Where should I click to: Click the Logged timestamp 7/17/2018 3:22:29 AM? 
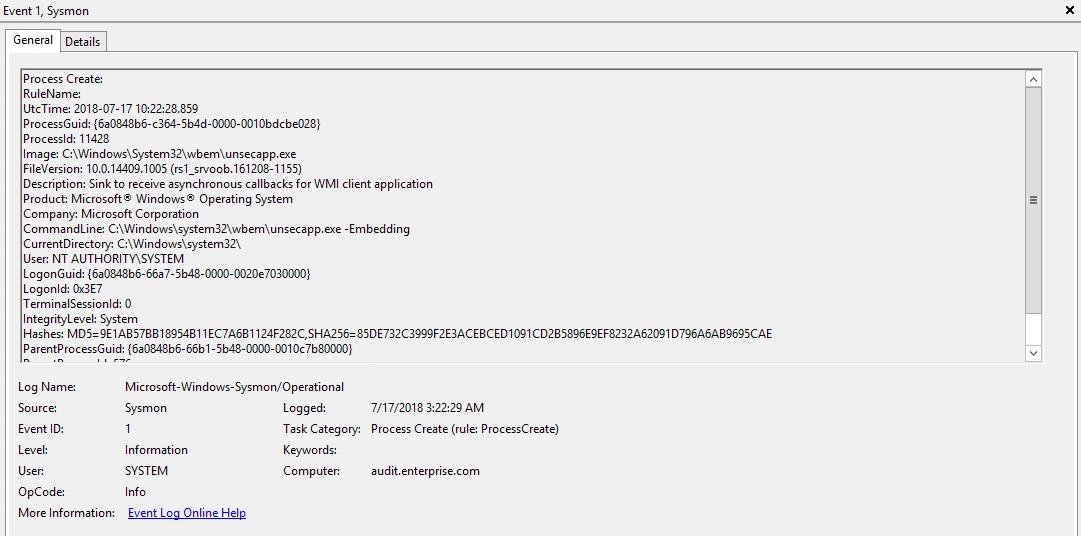(x=427, y=408)
